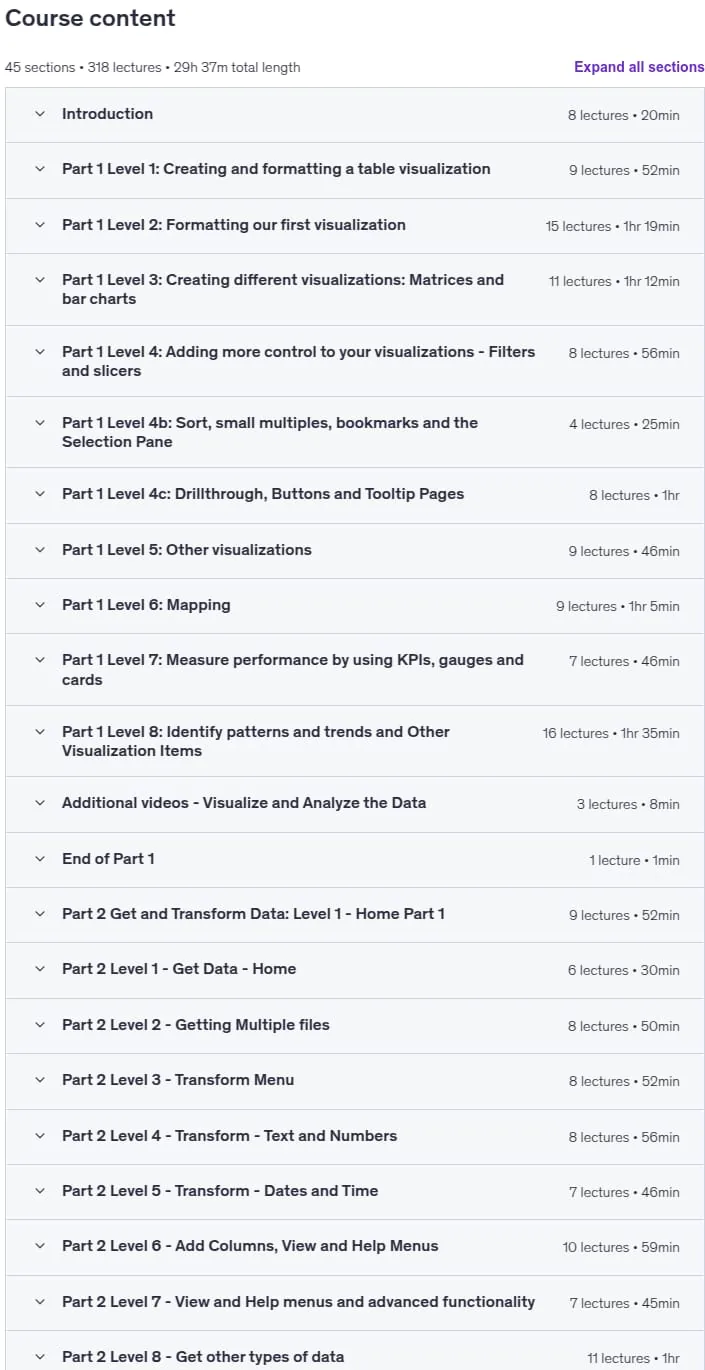Click the Expand all sections link
This screenshot has width=705, height=1370.
(639, 67)
